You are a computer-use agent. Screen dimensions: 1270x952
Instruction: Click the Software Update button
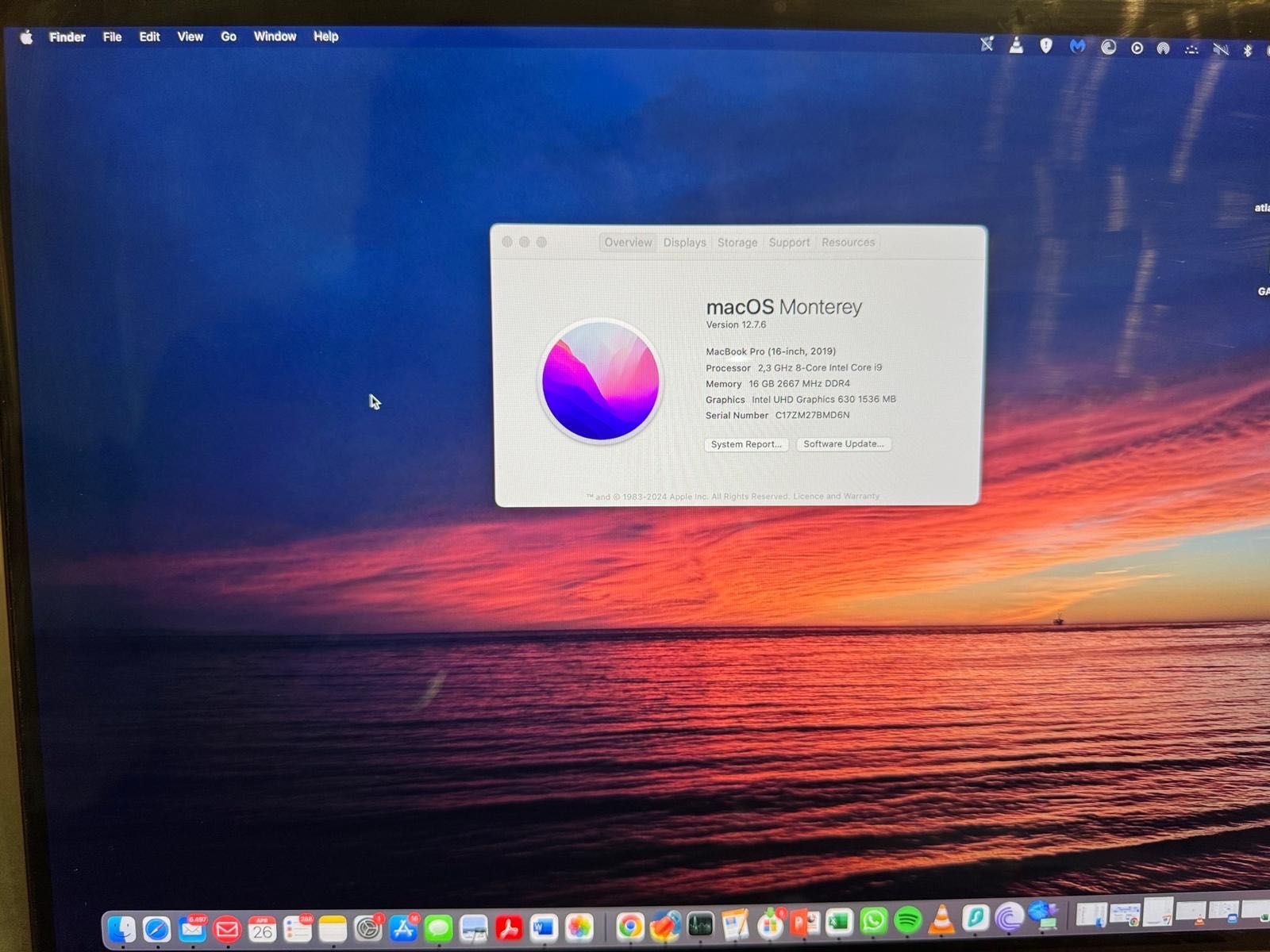[x=844, y=443]
